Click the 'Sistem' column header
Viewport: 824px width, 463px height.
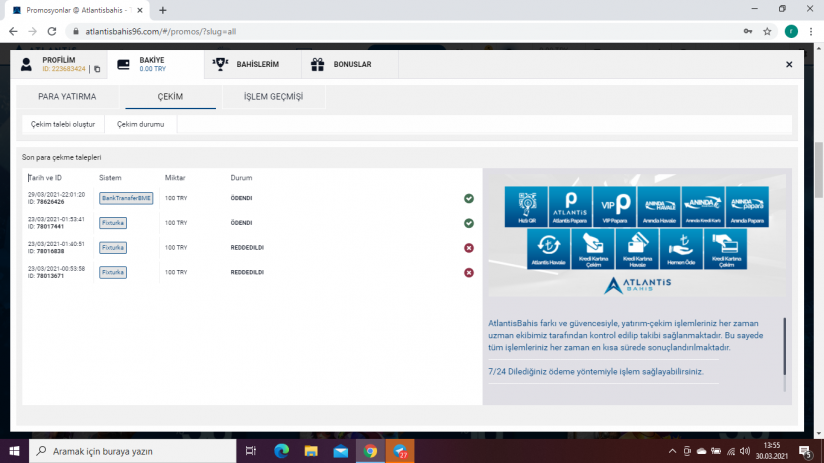click(x=110, y=178)
